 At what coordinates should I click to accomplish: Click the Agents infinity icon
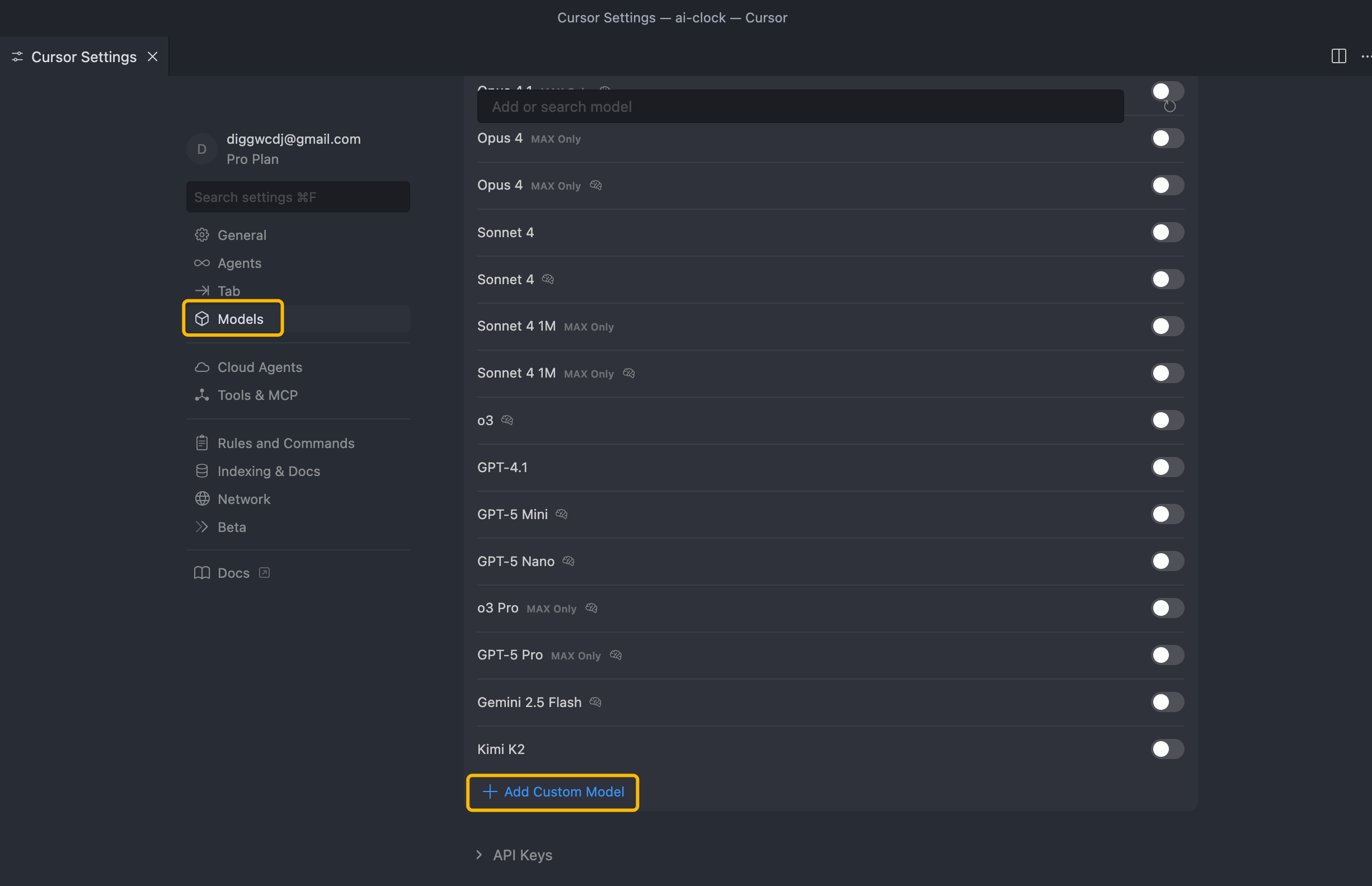pyautogui.click(x=201, y=263)
